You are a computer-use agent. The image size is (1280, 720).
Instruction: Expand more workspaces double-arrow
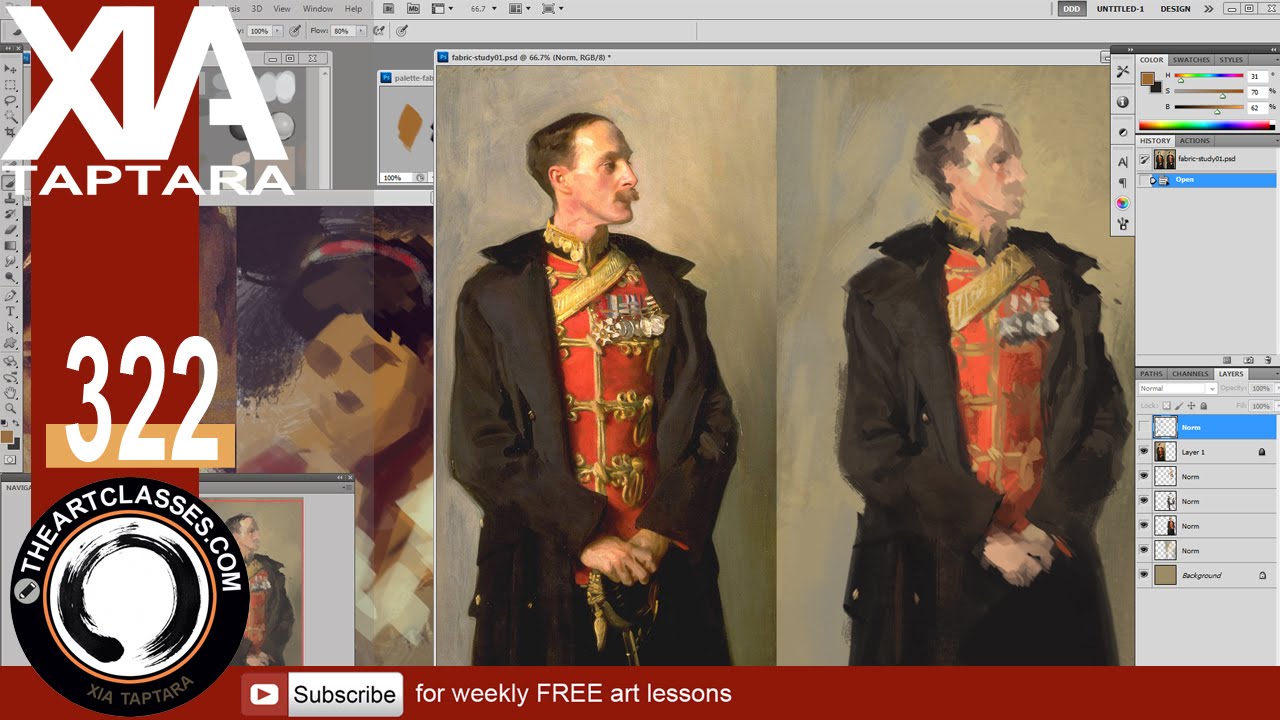point(1208,8)
